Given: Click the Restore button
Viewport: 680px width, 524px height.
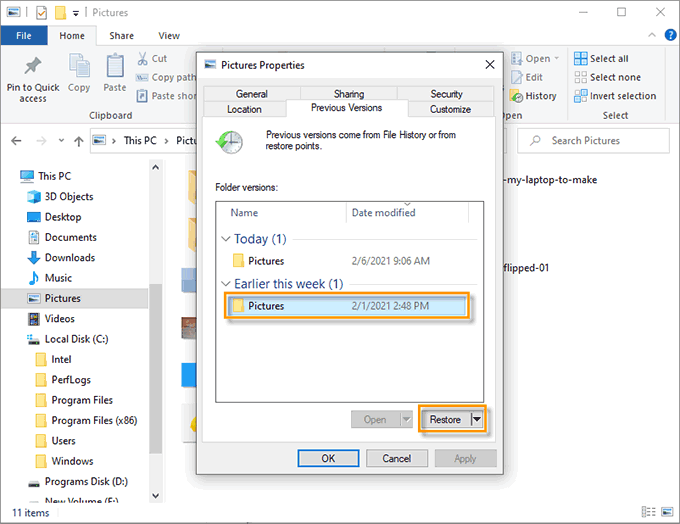Looking at the screenshot, I should (x=445, y=419).
